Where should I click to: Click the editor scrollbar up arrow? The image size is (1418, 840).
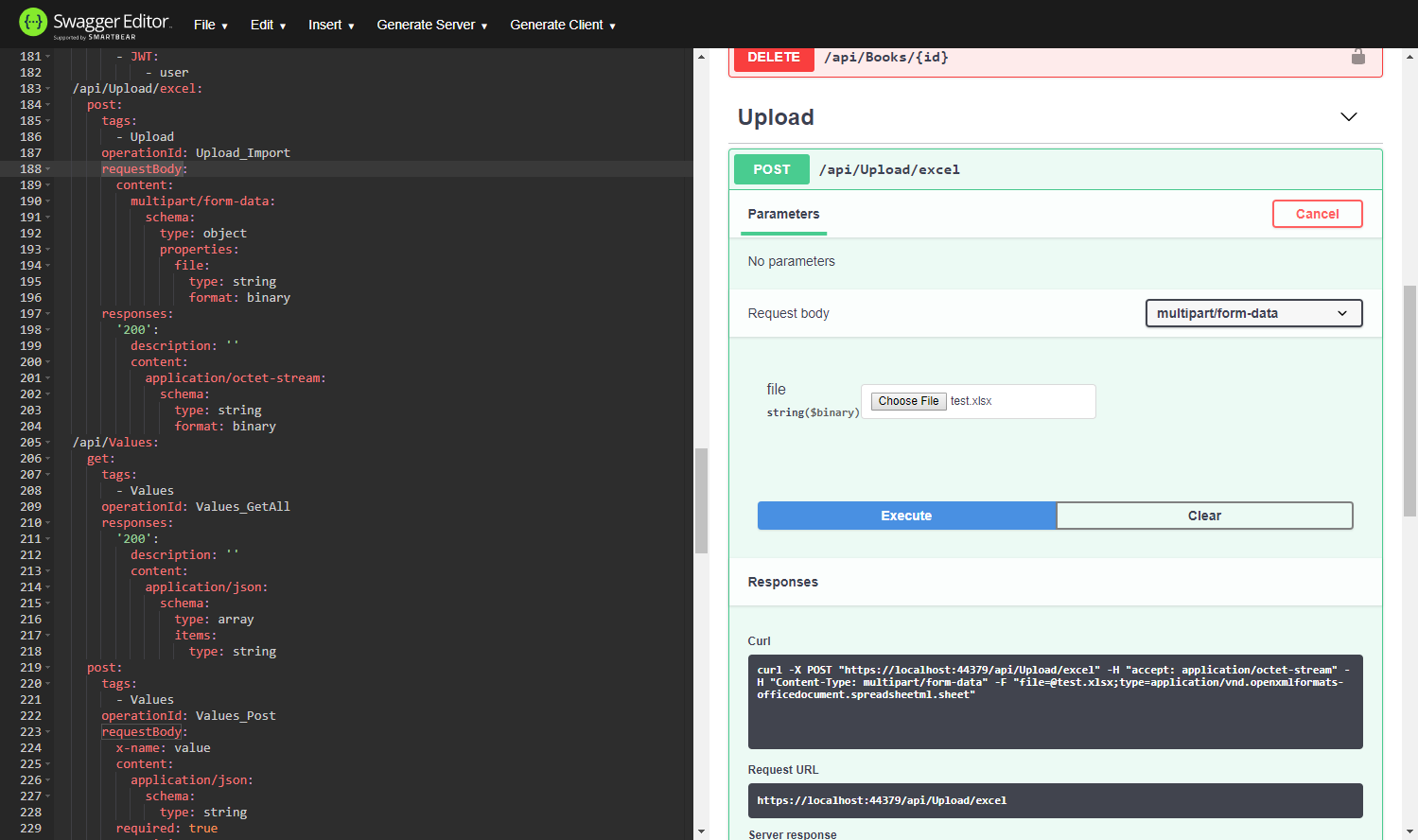click(x=701, y=57)
